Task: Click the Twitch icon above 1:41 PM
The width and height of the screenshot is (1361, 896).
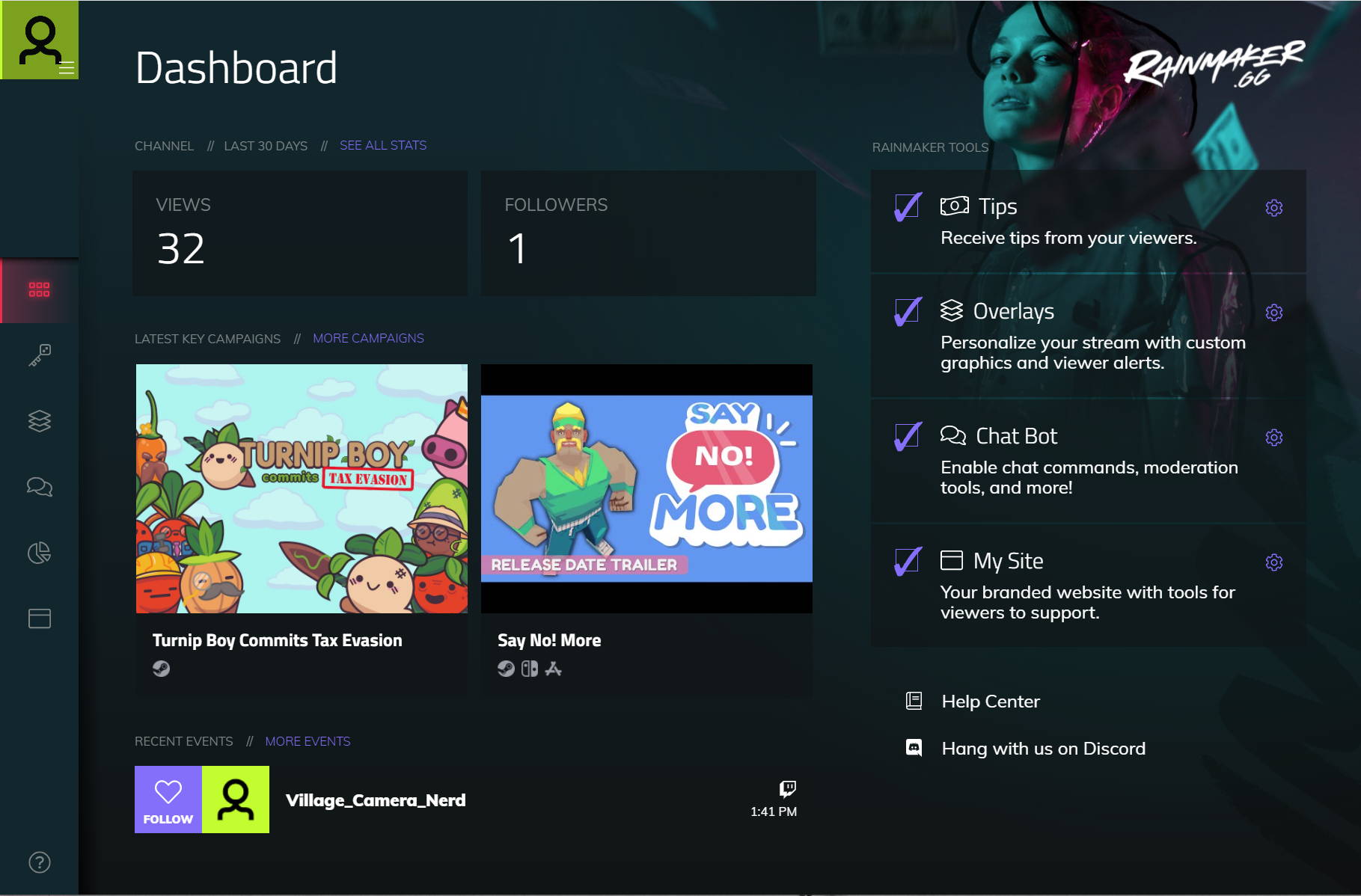Action: tap(788, 789)
